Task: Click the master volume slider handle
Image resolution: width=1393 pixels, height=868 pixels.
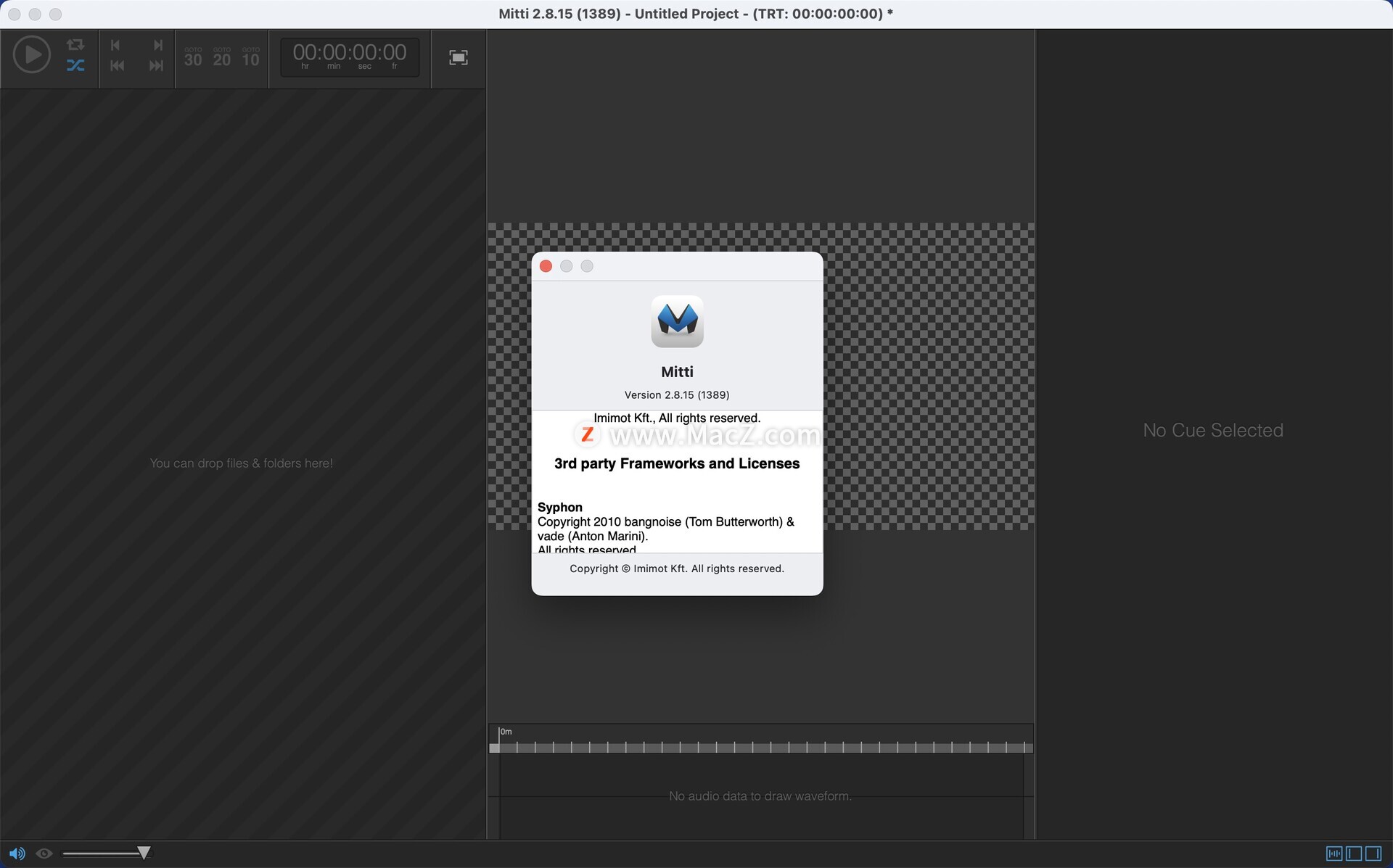Action: [x=144, y=853]
